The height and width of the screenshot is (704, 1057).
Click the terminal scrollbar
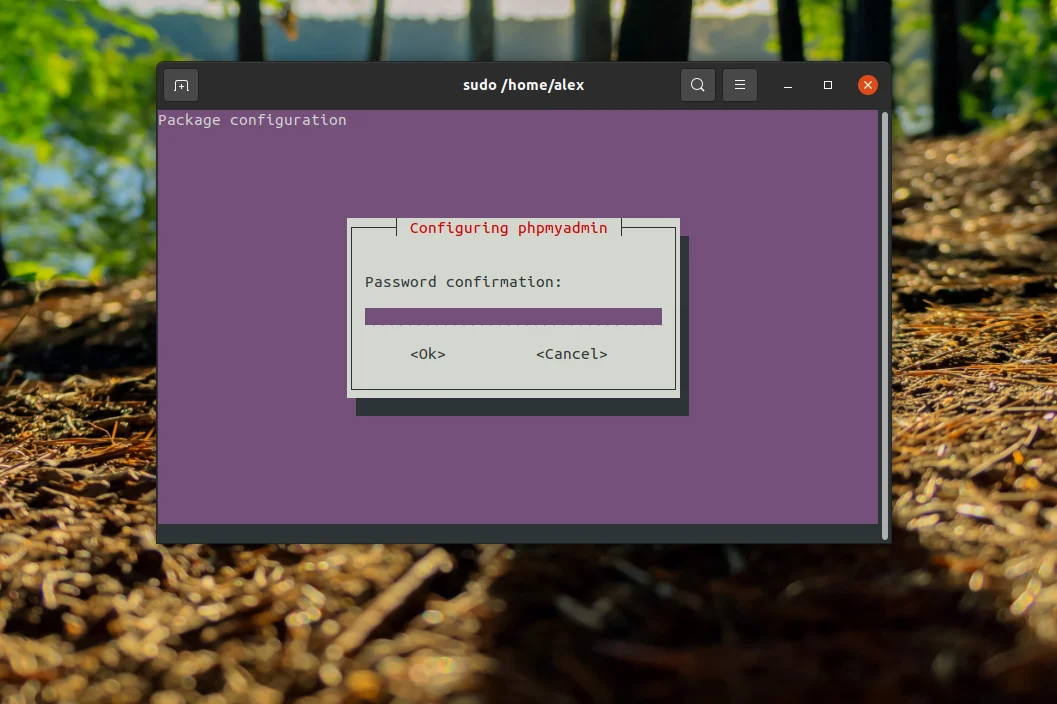(882, 300)
